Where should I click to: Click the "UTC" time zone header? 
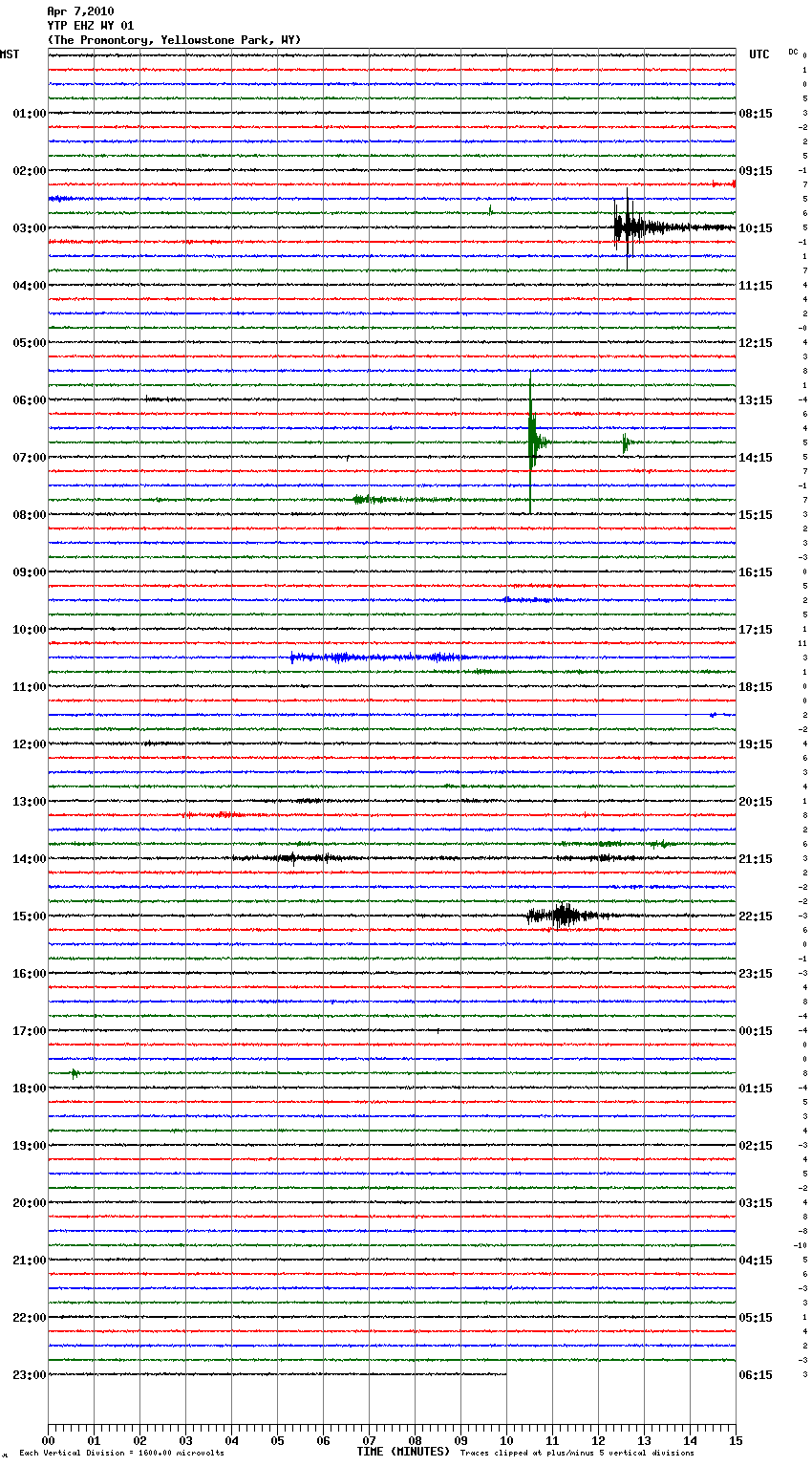759,54
